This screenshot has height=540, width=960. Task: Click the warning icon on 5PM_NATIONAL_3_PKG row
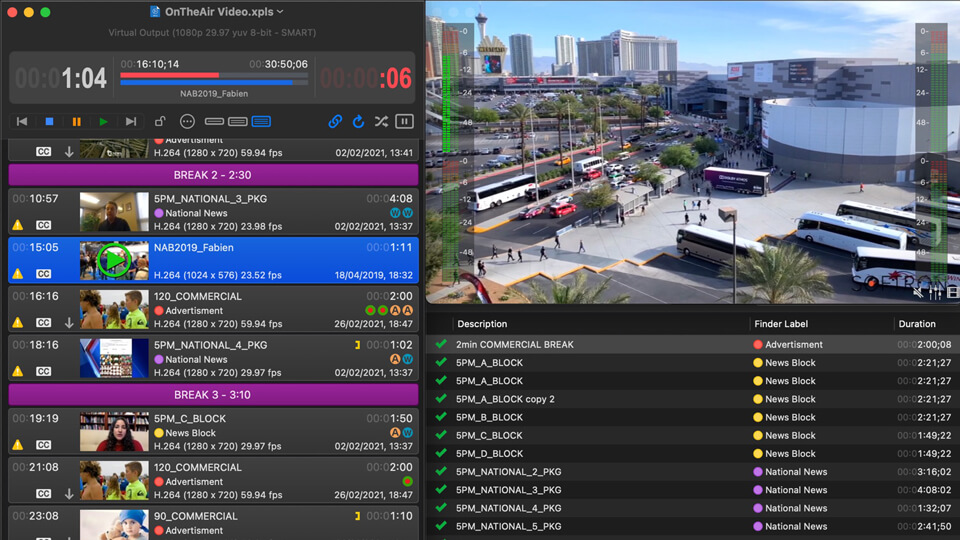pyautogui.click(x=18, y=225)
